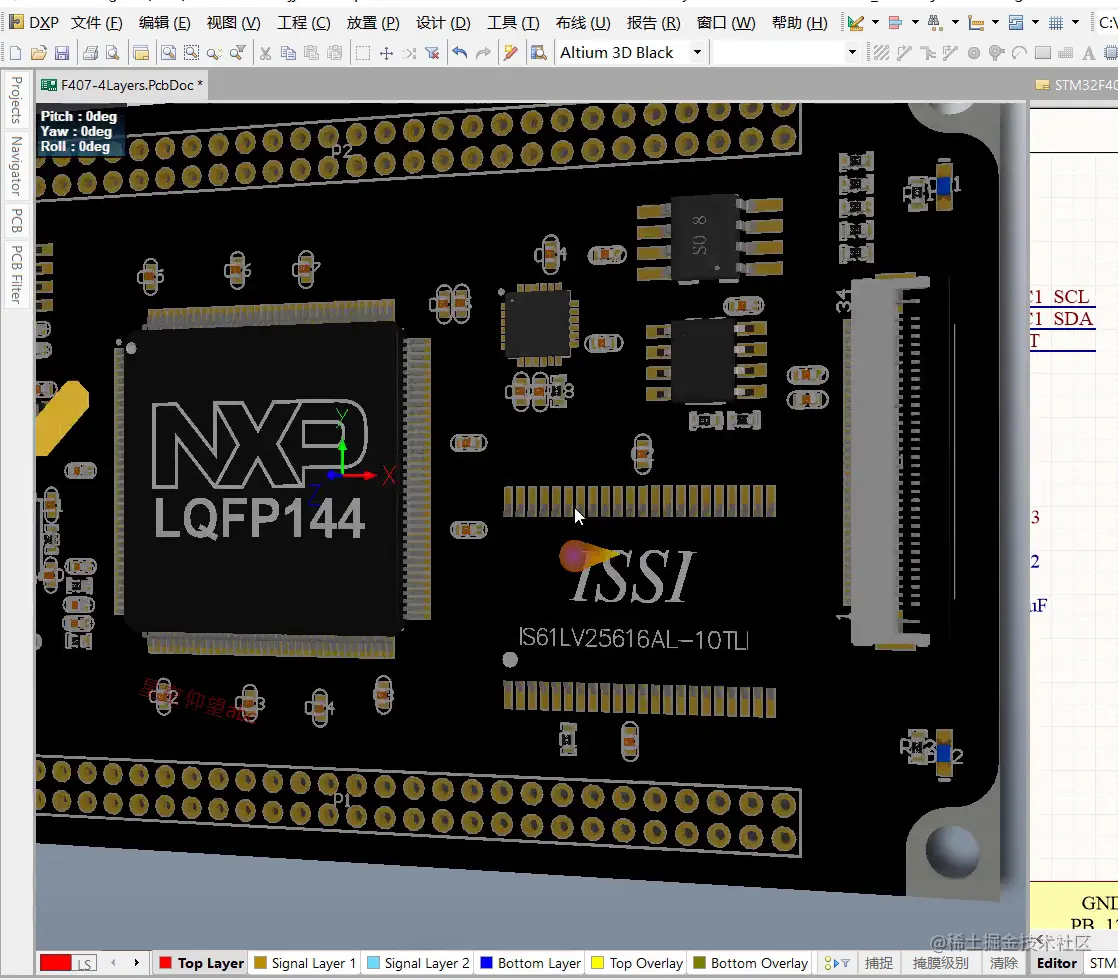Screen dimensions: 1118x980
Task: Click the 掩膜级别 mask level button
Action: click(940, 963)
